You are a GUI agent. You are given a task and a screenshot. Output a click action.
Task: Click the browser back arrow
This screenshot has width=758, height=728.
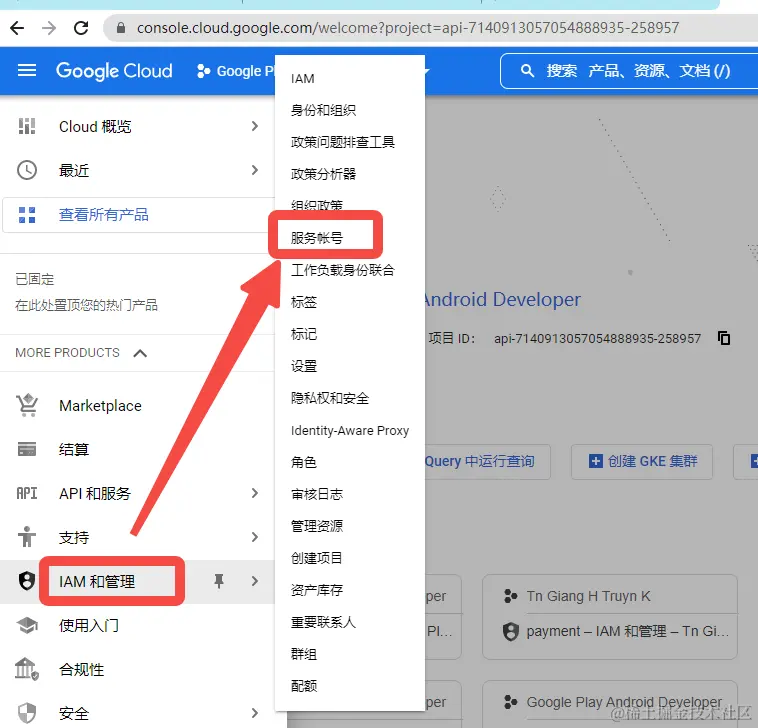point(17,28)
